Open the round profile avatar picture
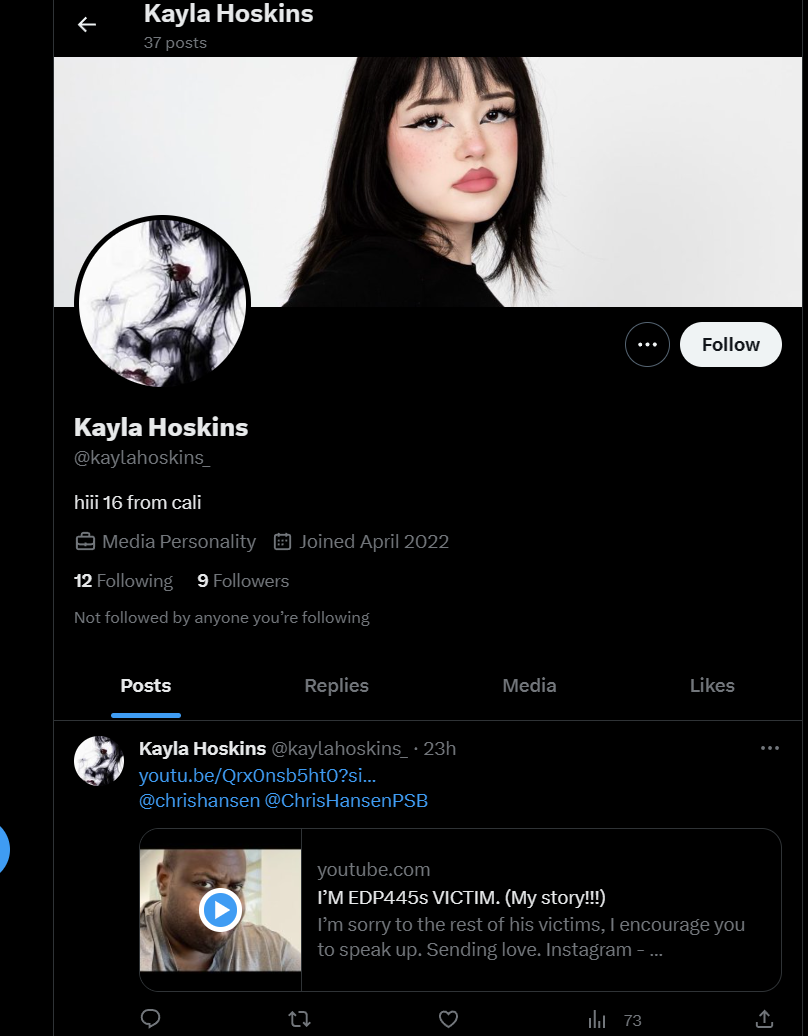Image resolution: width=808 pixels, height=1036 pixels. (x=163, y=303)
